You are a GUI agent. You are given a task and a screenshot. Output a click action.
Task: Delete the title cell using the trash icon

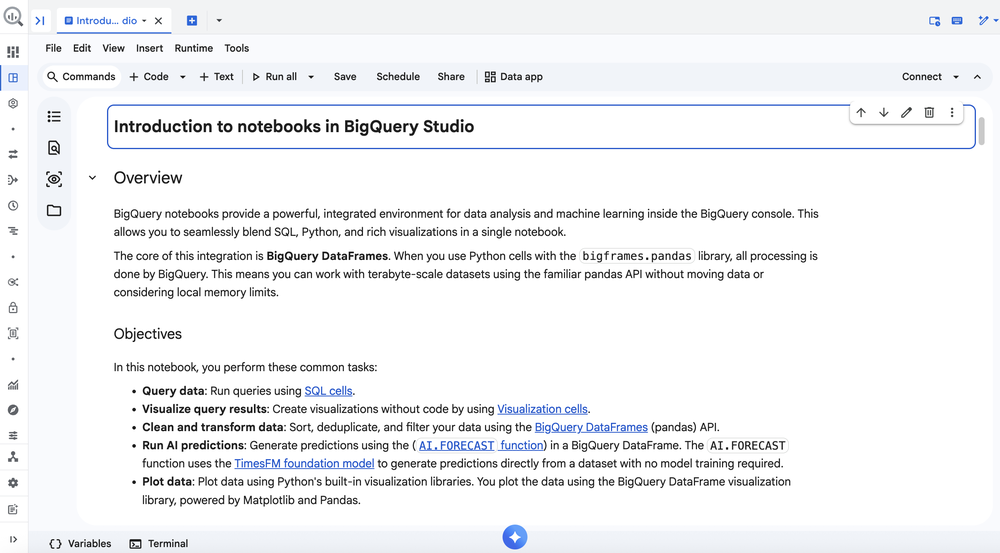[929, 112]
